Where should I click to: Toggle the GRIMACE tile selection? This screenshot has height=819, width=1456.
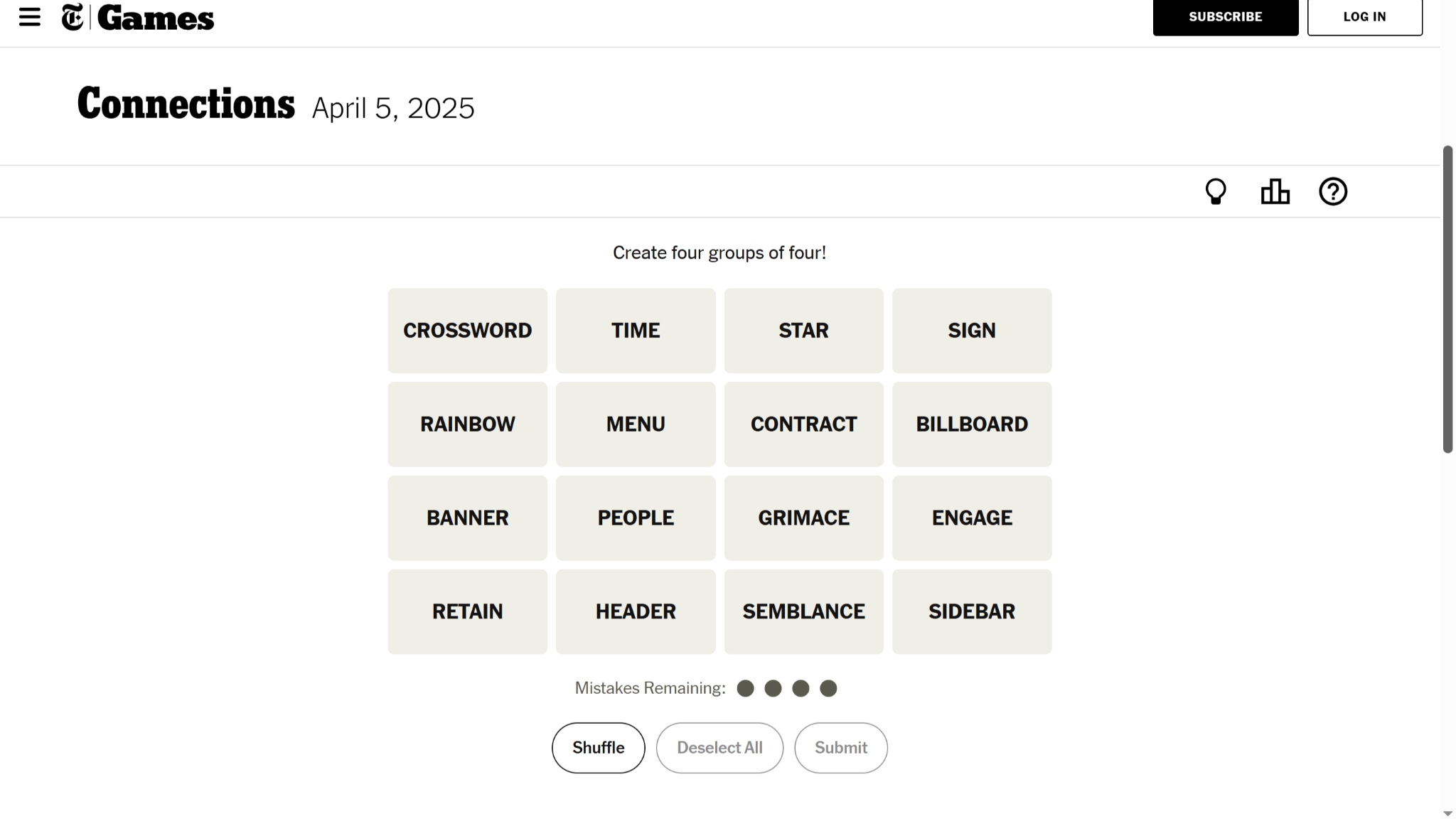(x=803, y=518)
